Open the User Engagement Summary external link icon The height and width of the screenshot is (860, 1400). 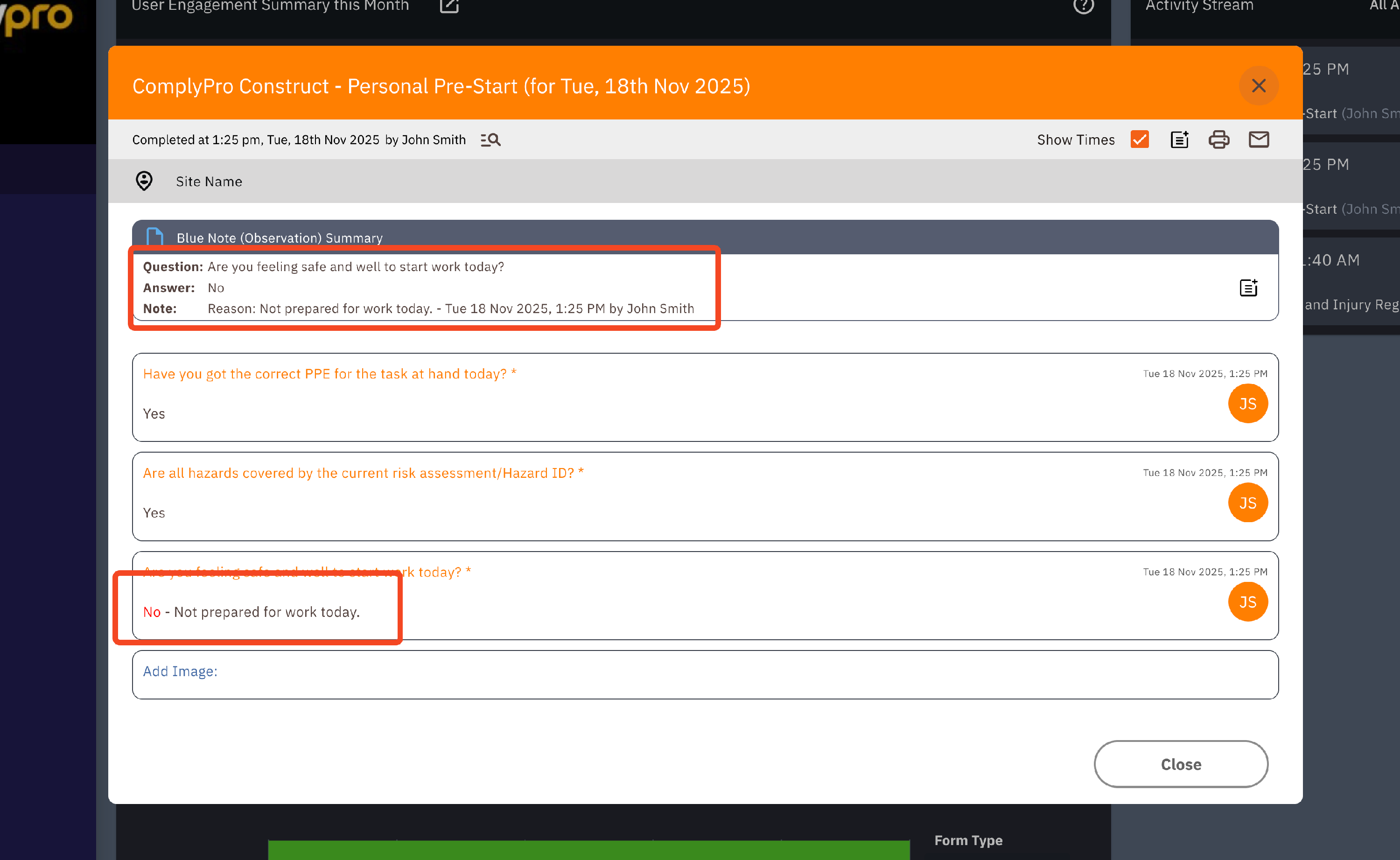449,6
